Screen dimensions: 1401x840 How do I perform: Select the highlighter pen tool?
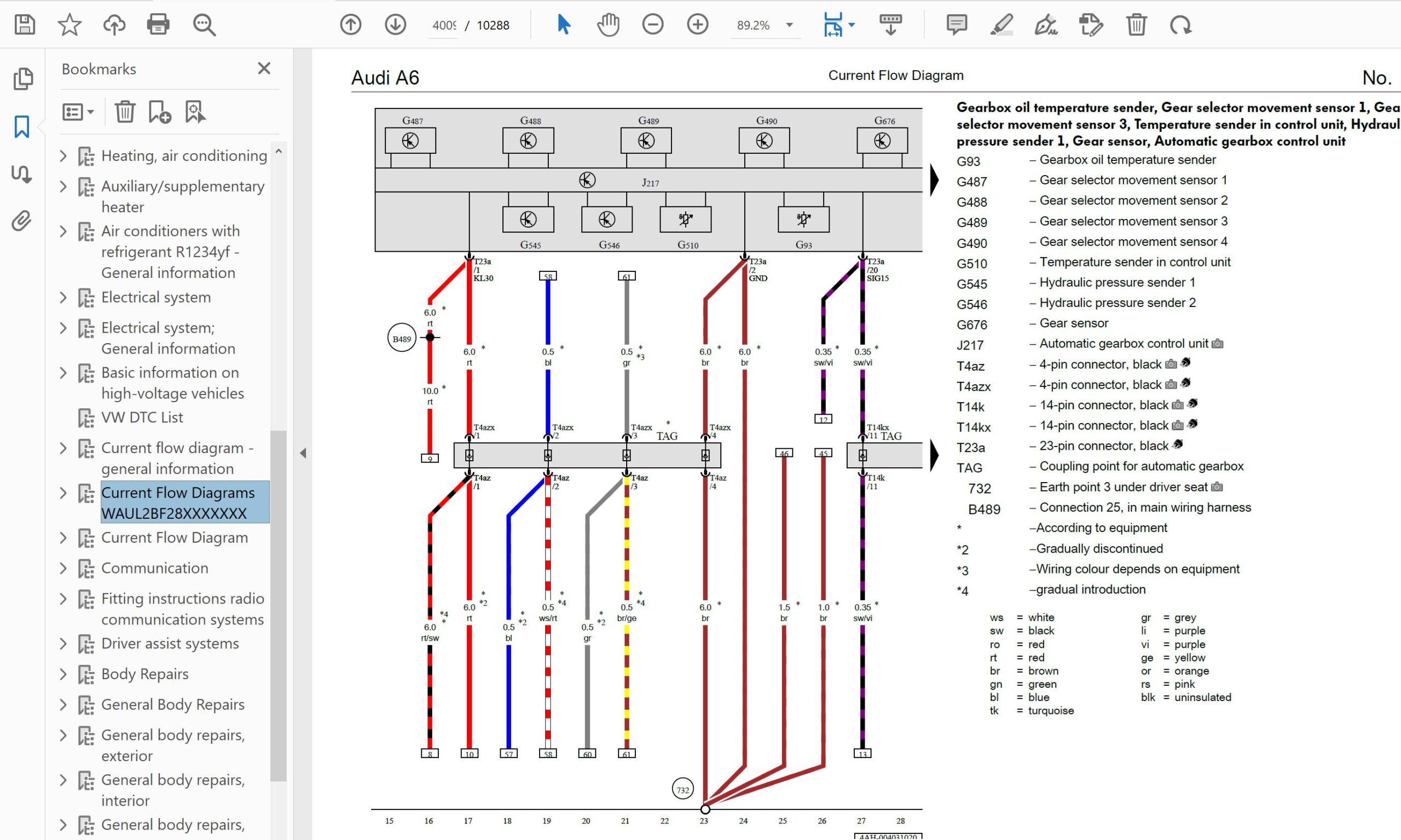[x=1001, y=25]
